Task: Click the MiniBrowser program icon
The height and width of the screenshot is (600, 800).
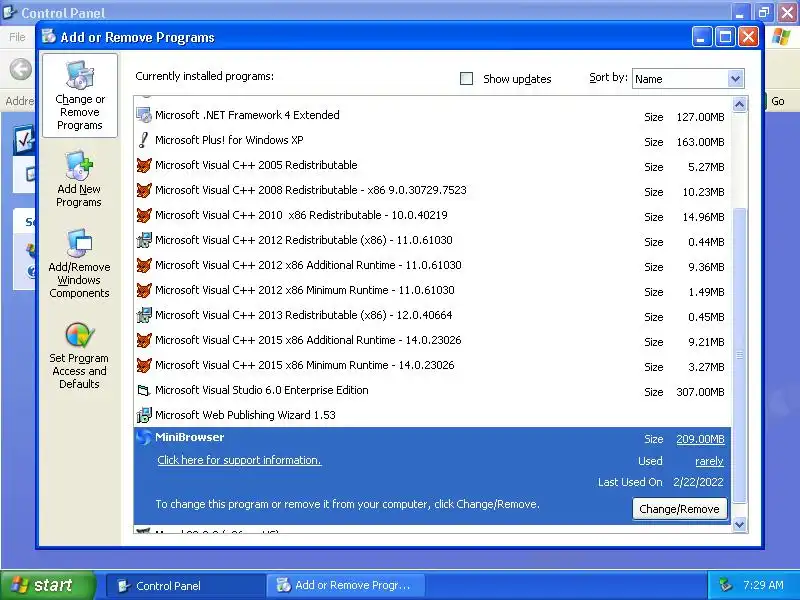Action: tap(144, 437)
